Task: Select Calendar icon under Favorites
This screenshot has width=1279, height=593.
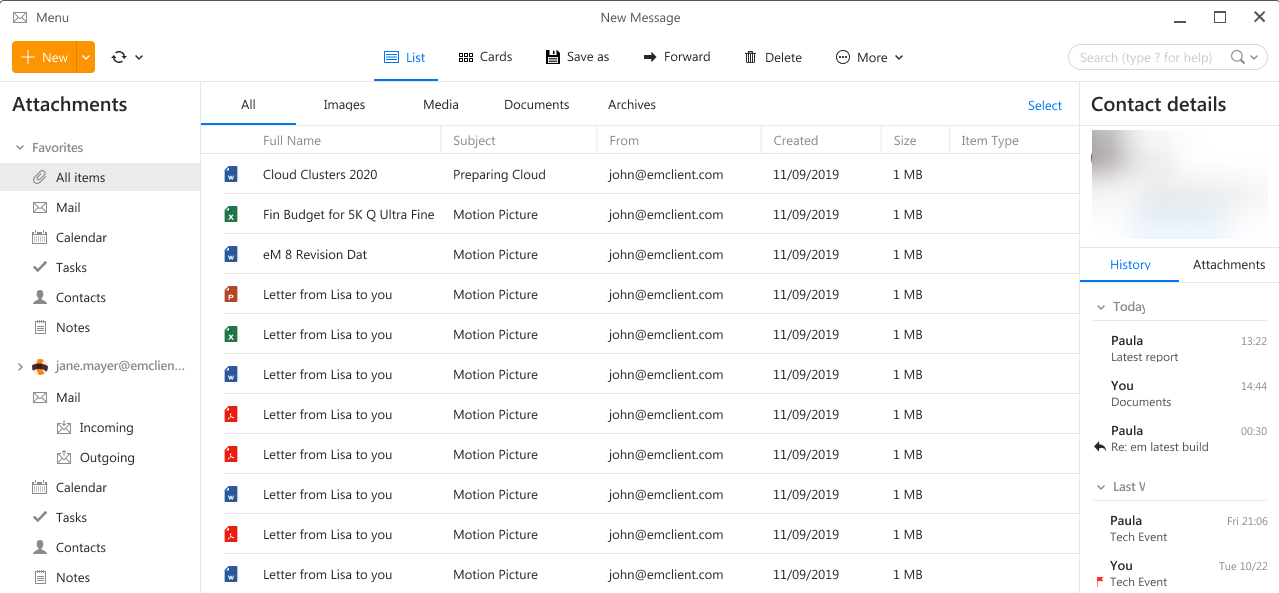Action: 40,238
